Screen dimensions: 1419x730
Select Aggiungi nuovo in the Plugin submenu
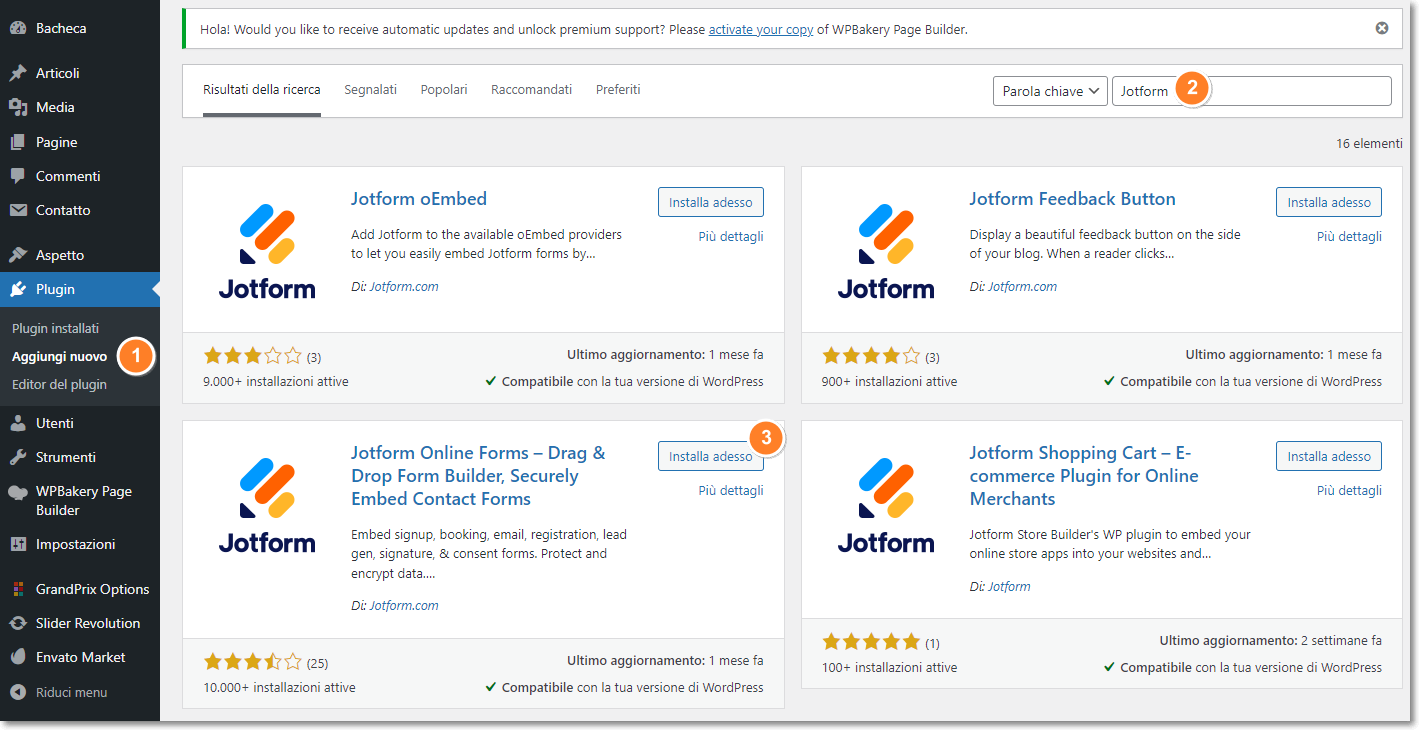point(60,357)
